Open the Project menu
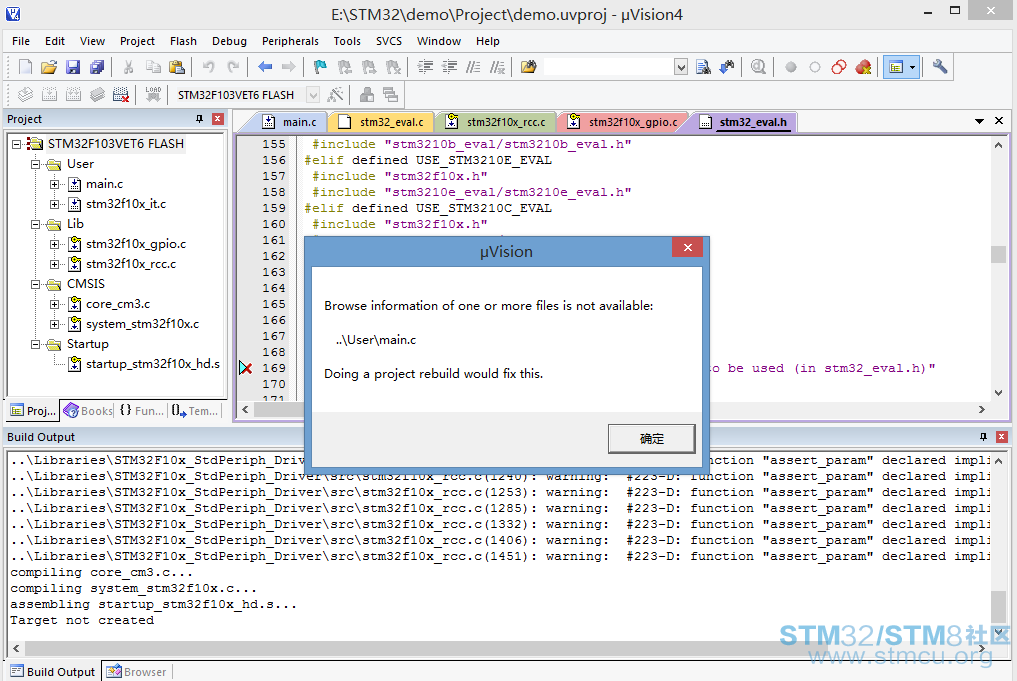Viewport: 1017px width, 681px height. click(x=137, y=41)
